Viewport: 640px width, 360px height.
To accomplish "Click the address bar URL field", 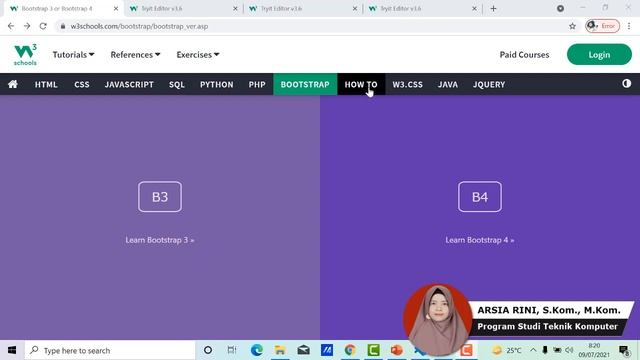I will pos(318,26).
